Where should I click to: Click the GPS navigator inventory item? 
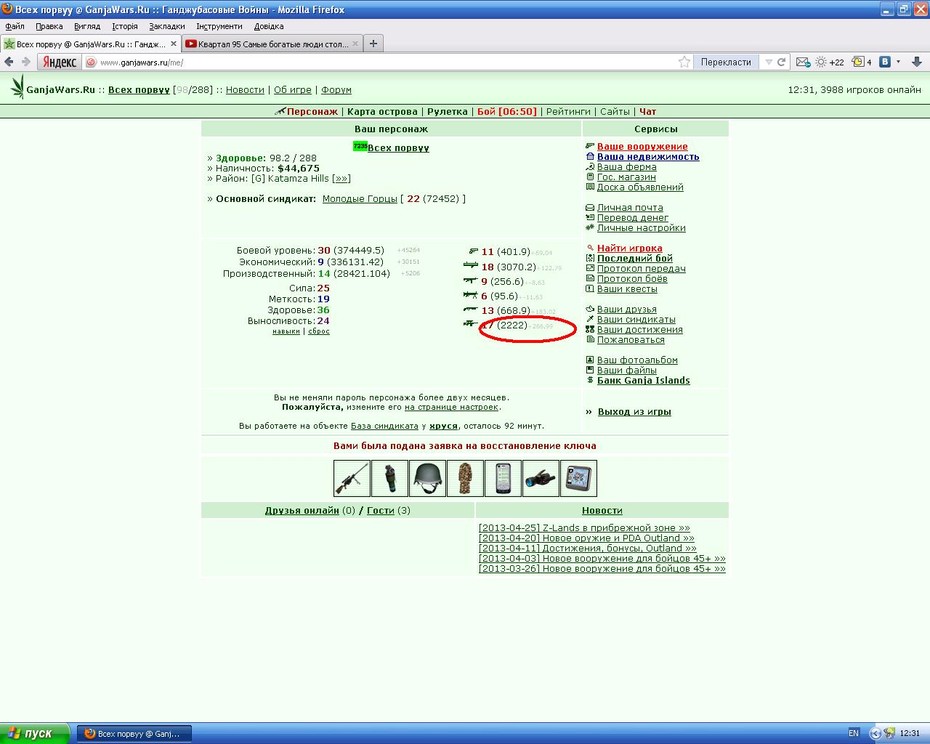tap(579, 478)
